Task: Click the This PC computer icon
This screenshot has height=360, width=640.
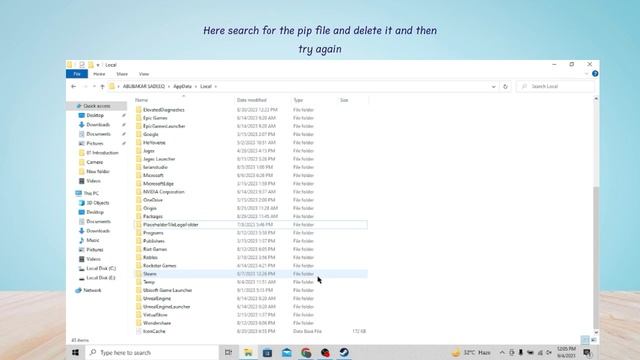Action: (79, 193)
